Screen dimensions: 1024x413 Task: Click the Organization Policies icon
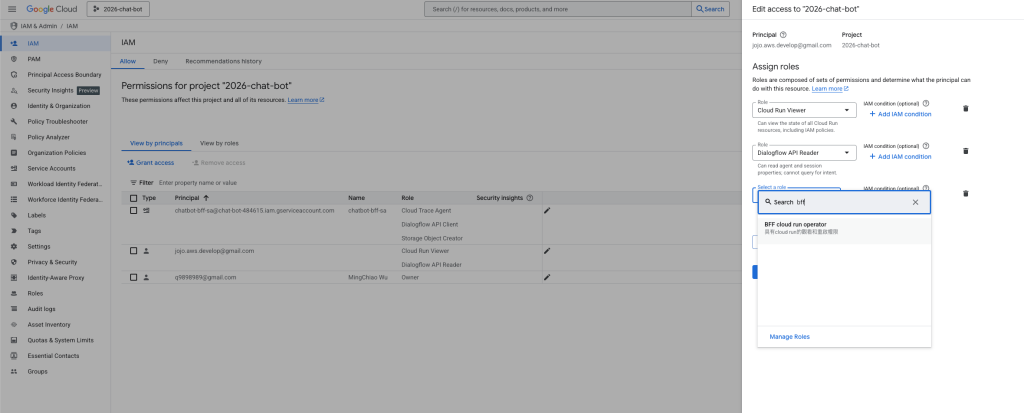(14, 153)
